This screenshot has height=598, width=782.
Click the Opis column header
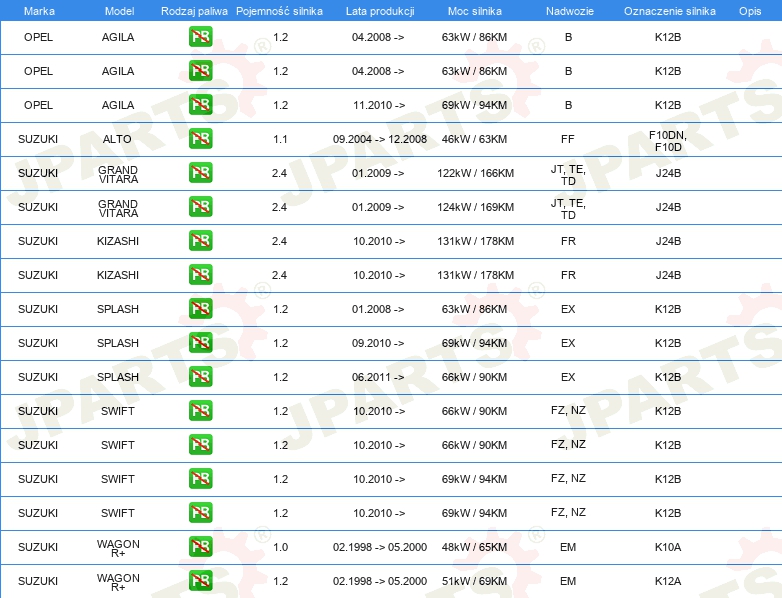click(750, 11)
